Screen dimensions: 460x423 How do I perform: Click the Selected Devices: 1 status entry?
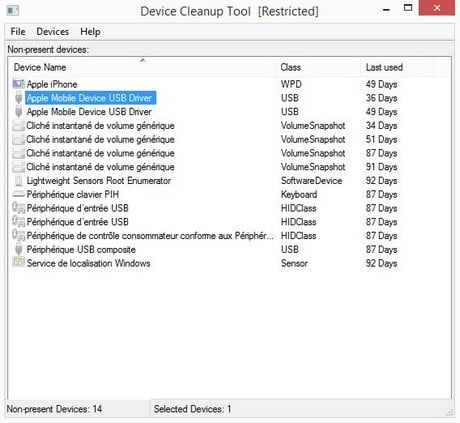(x=192, y=409)
